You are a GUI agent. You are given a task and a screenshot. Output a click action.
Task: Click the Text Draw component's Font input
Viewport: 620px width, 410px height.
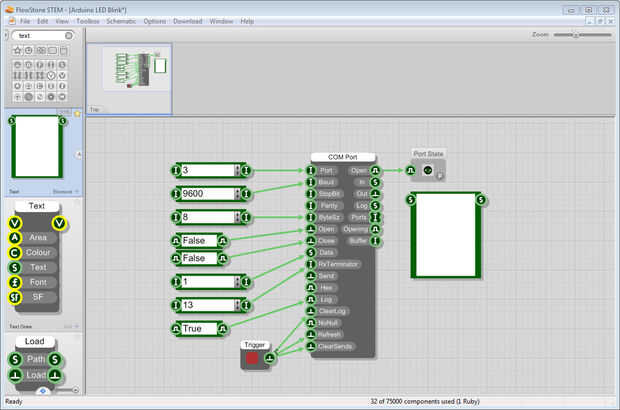14,282
